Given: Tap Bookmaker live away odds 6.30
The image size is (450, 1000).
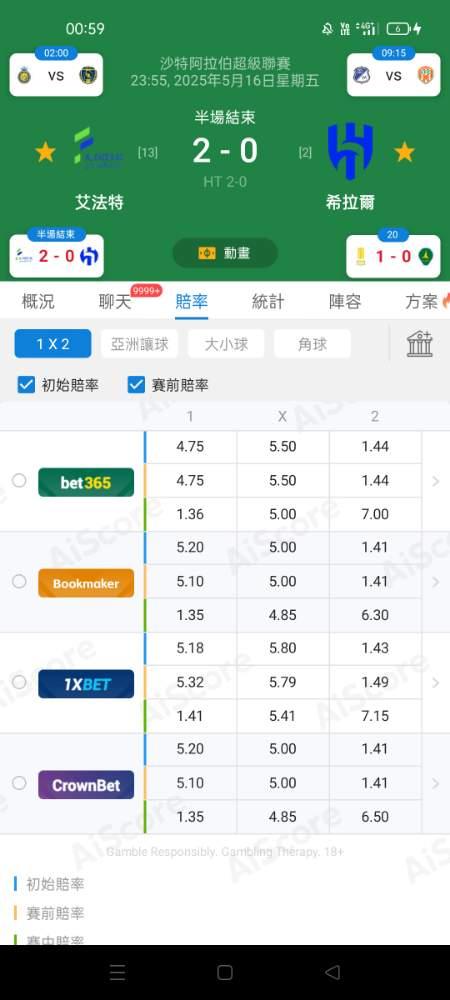Looking at the screenshot, I should point(375,615).
